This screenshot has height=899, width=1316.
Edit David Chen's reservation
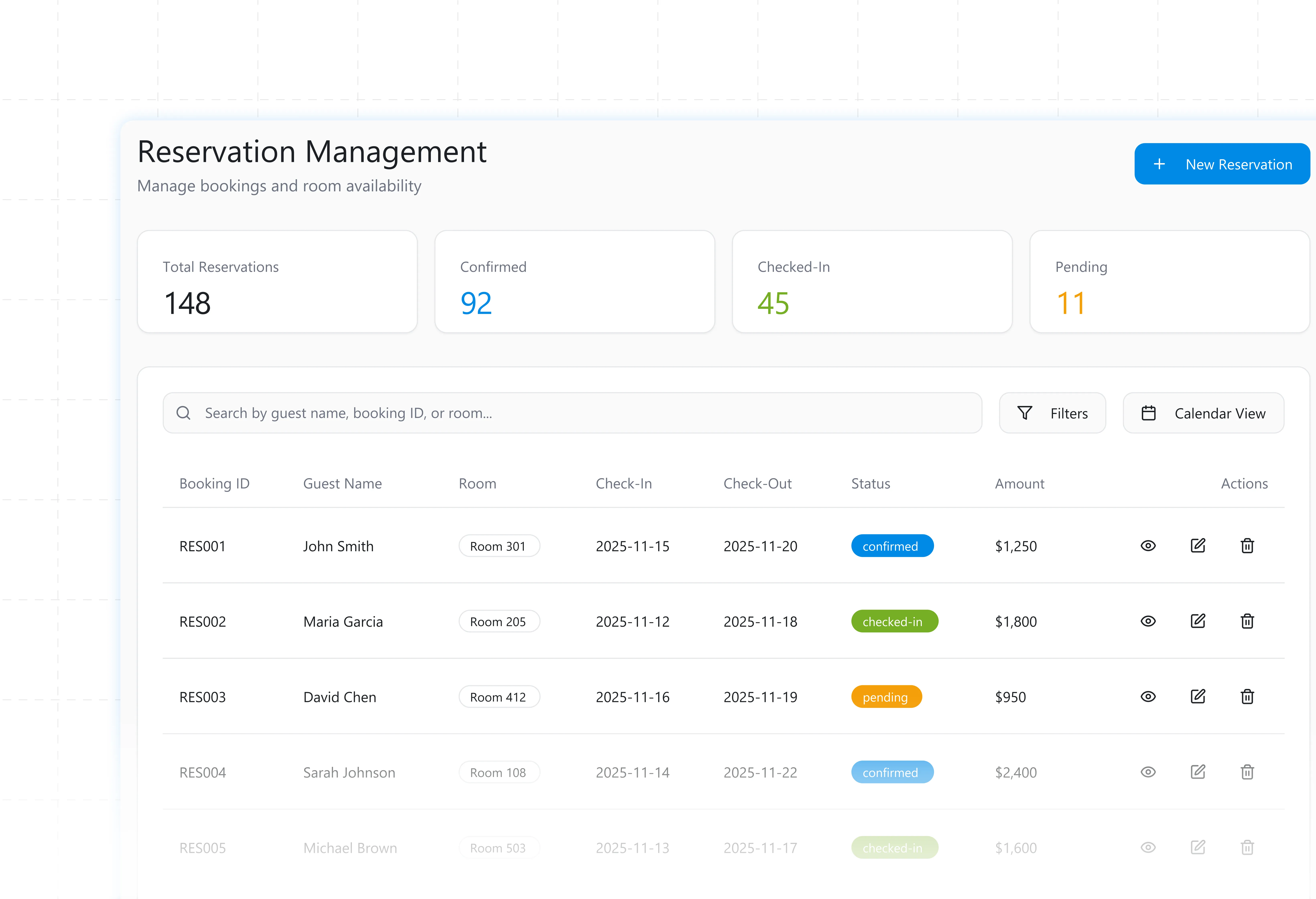click(1198, 696)
